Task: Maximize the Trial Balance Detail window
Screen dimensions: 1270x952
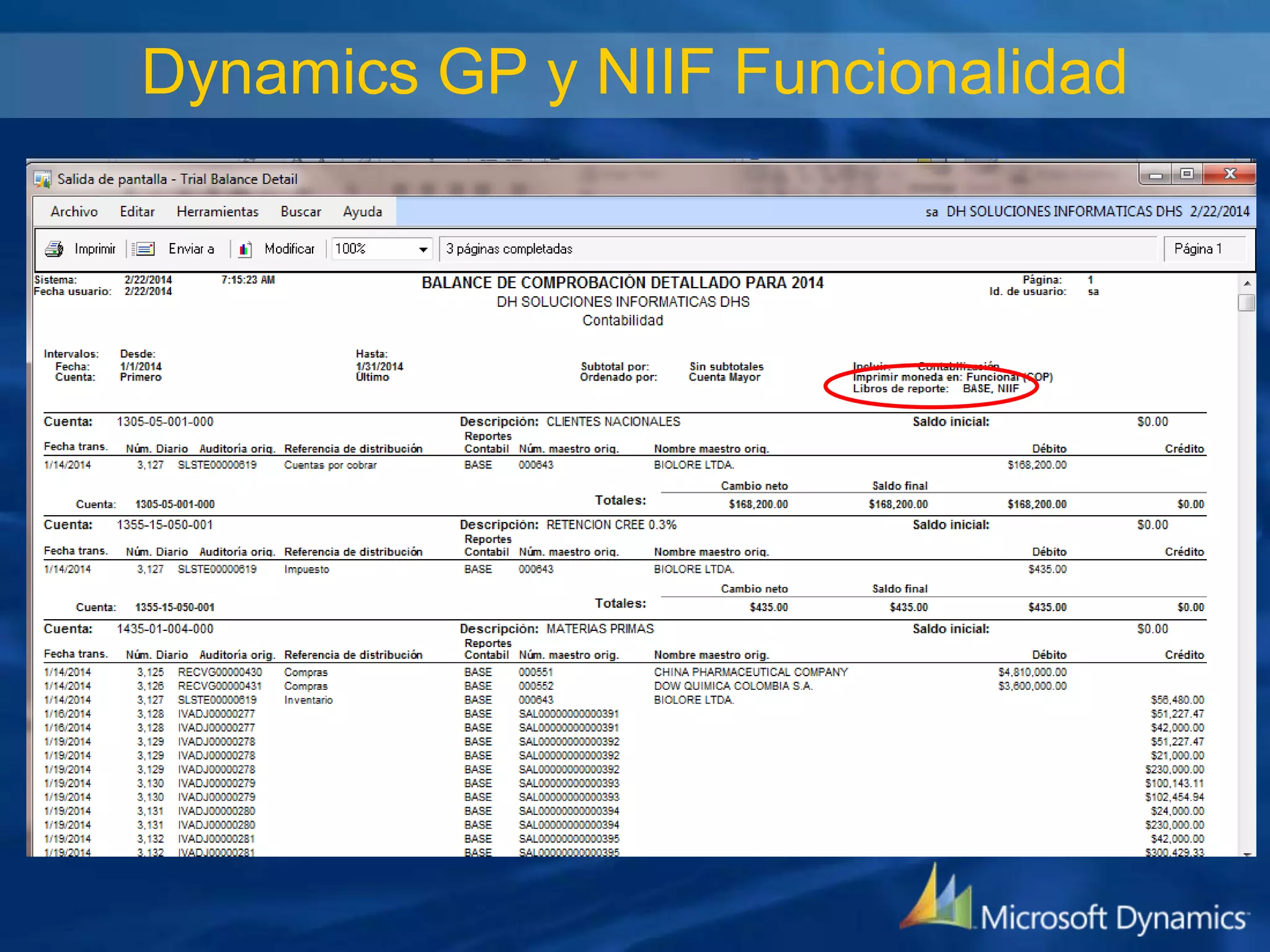Action: [x=1186, y=175]
